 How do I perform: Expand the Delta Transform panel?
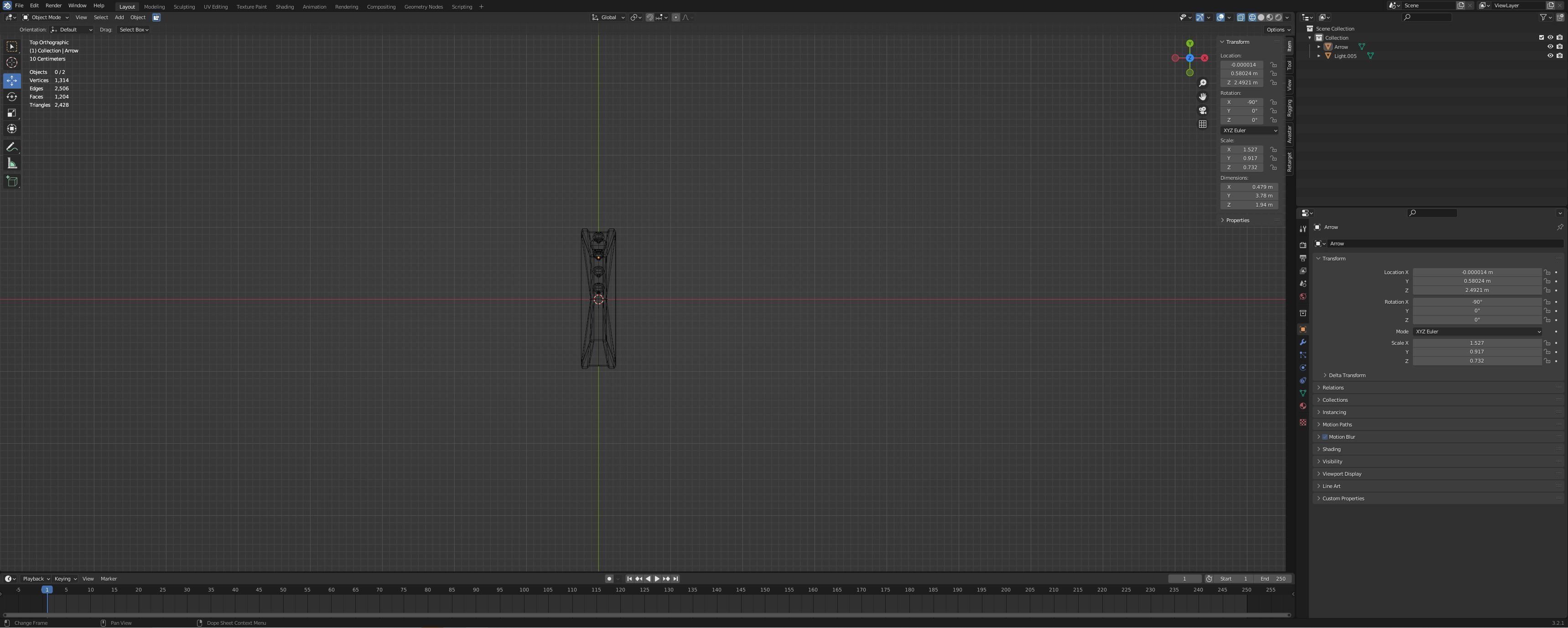pyautogui.click(x=1346, y=375)
